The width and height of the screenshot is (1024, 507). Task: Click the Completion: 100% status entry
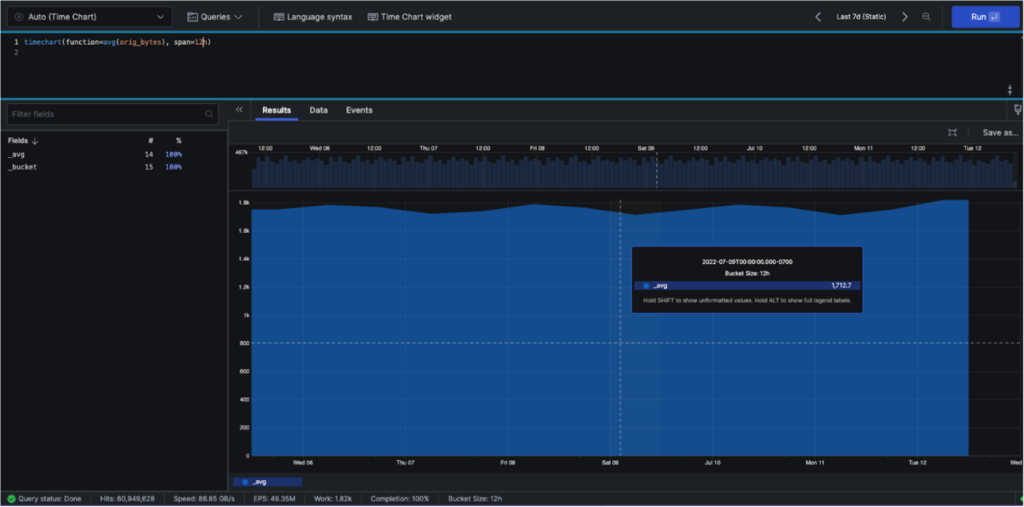tap(400, 499)
